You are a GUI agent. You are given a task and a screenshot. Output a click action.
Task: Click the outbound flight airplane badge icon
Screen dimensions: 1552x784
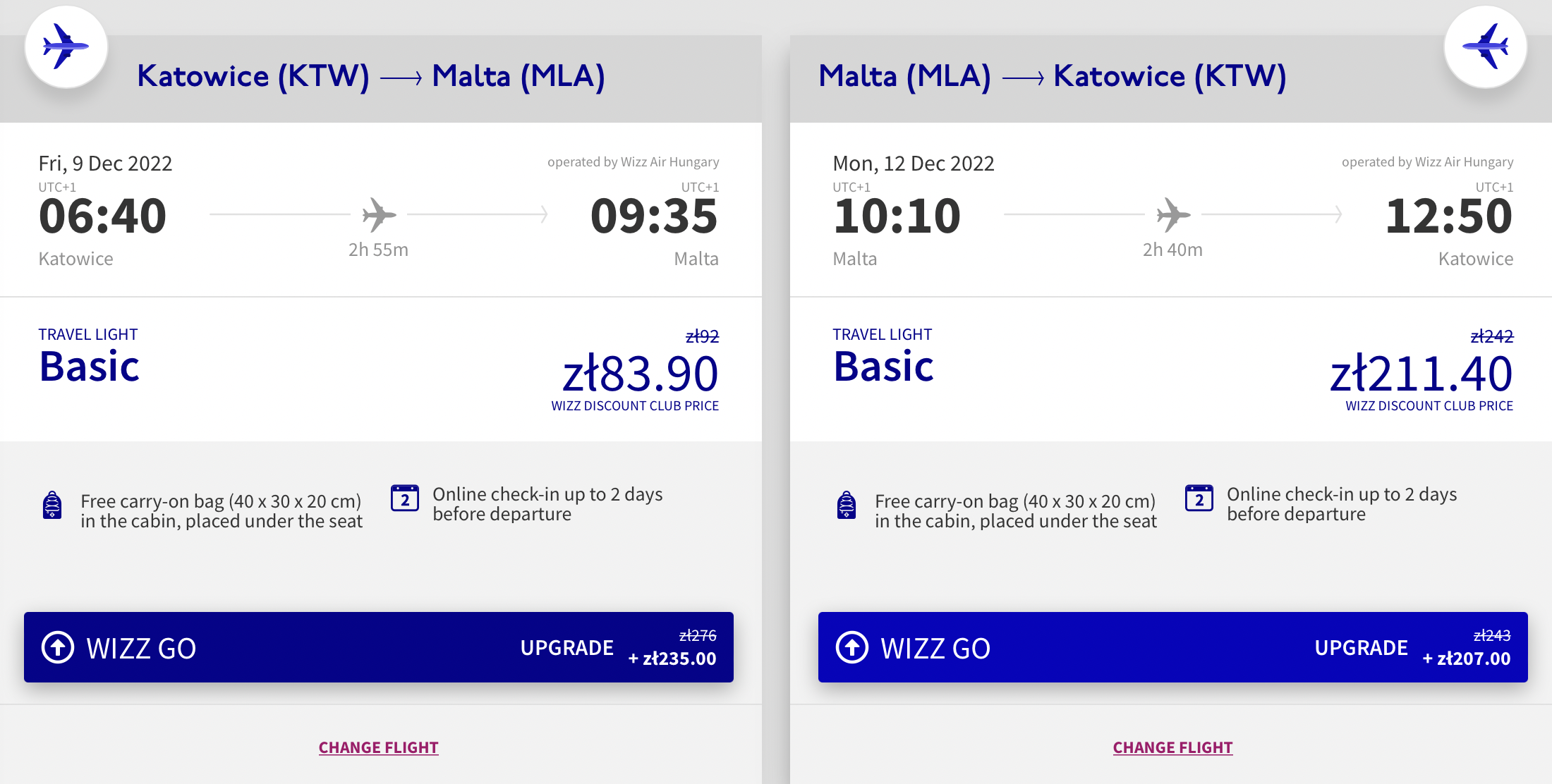pos(66,47)
